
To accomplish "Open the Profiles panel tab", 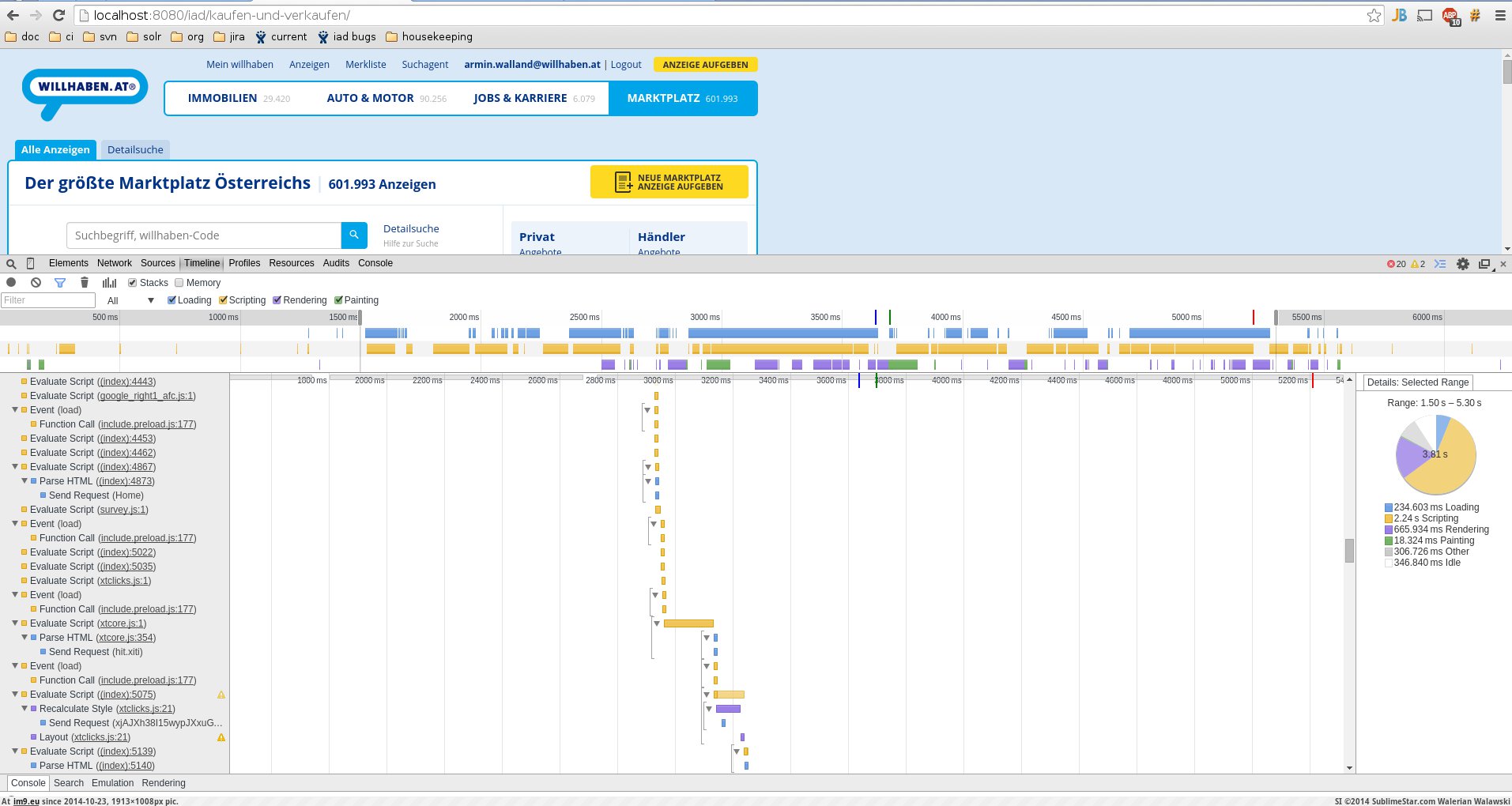I will 244,263.
